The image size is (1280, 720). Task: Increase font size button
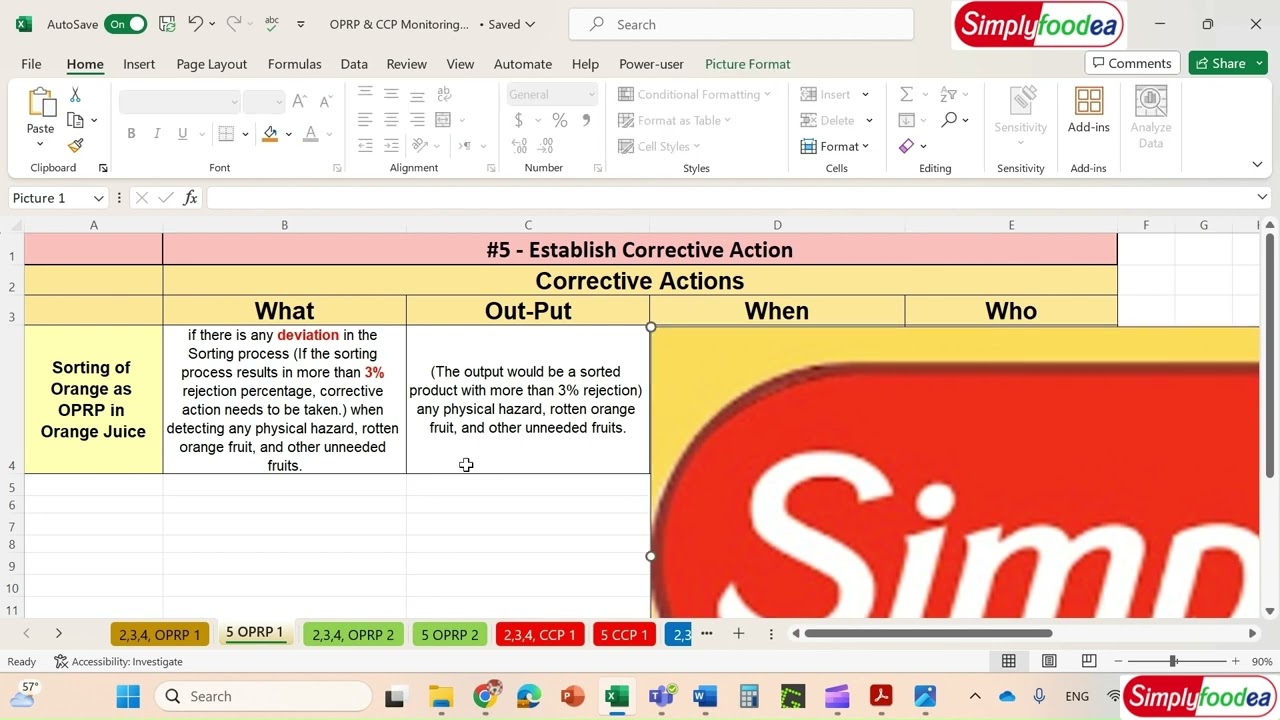coord(299,101)
